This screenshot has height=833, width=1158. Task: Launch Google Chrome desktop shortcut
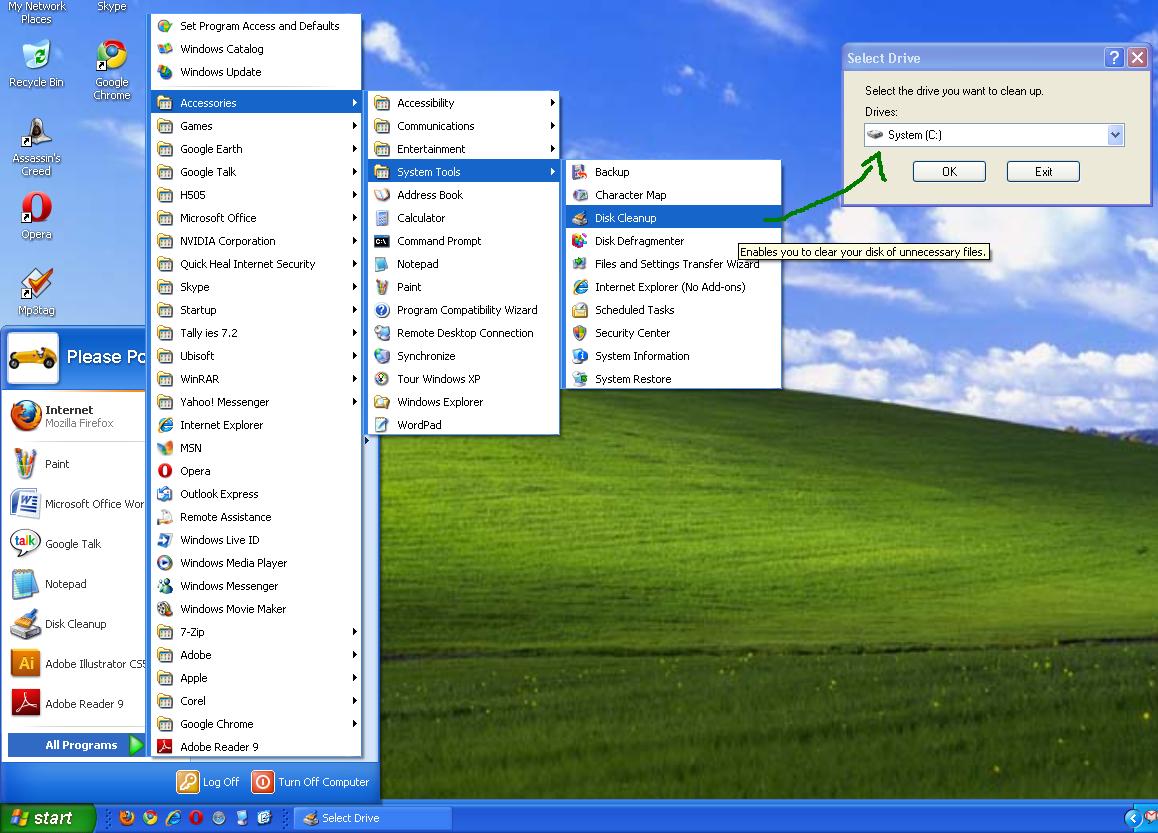pyautogui.click(x=112, y=69)
